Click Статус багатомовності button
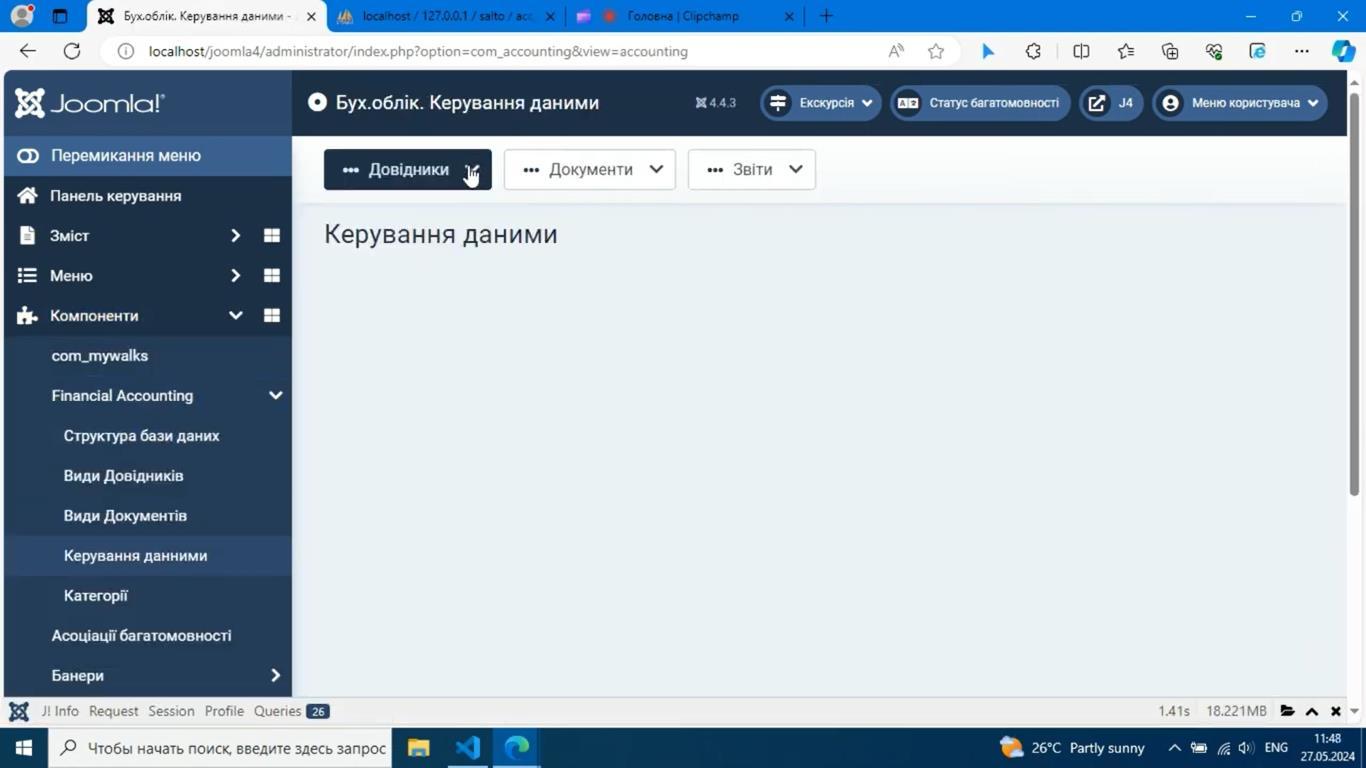The image size is (1366, 768). click(x=980, y=103)
